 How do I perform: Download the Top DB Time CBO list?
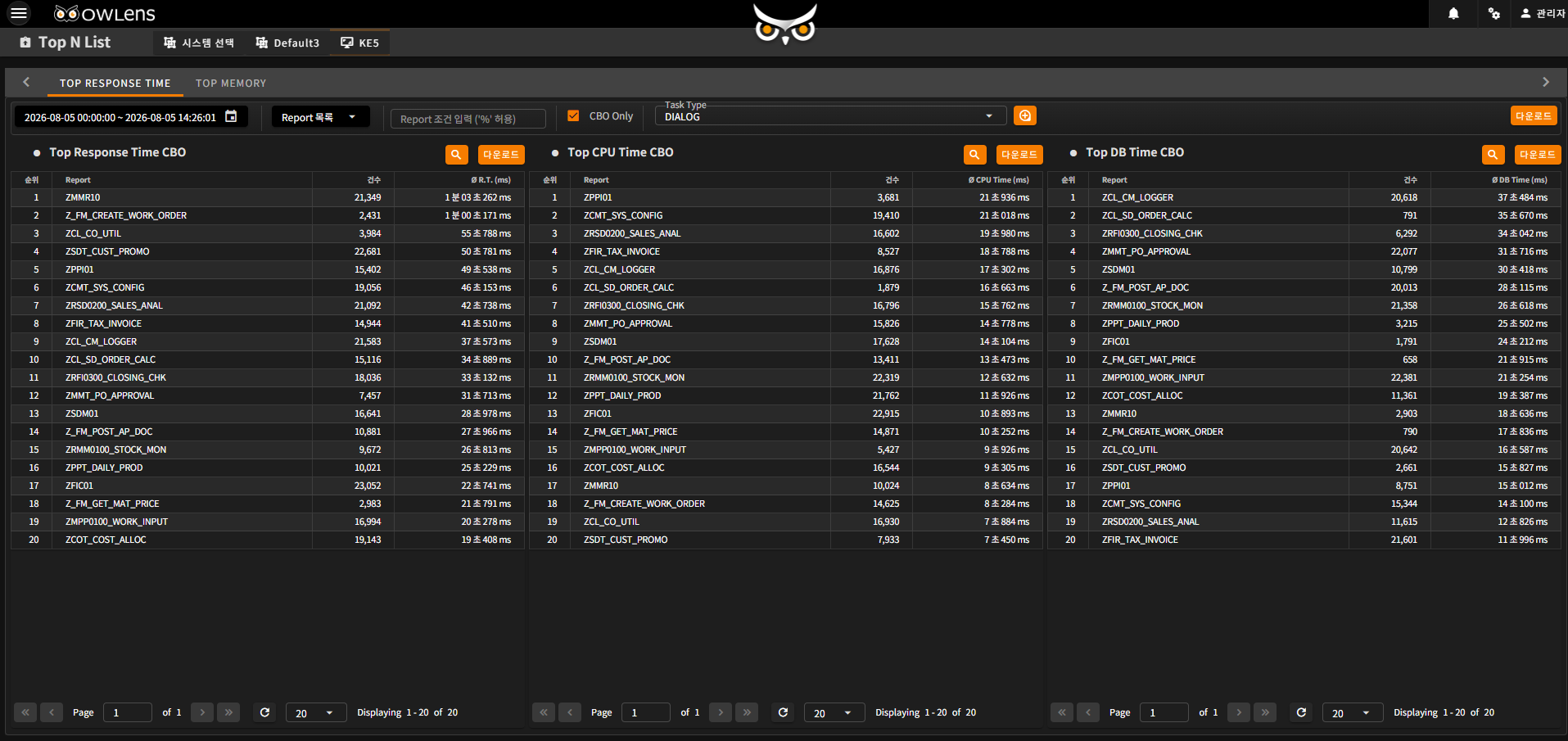point(1538,154)
